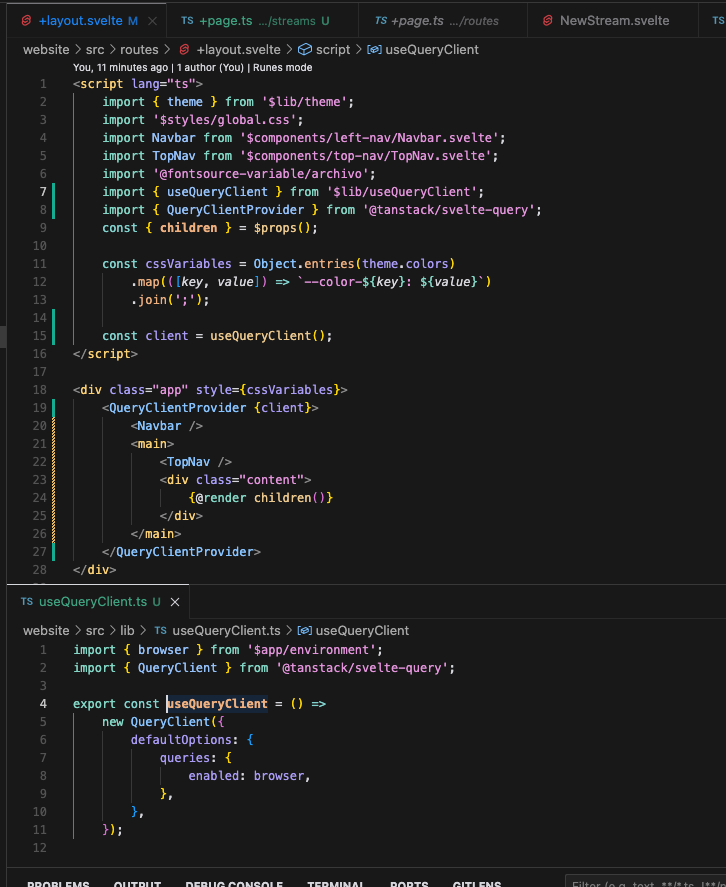
Task: Click the 'Runes mode' code lens
Action: [282, 68]
